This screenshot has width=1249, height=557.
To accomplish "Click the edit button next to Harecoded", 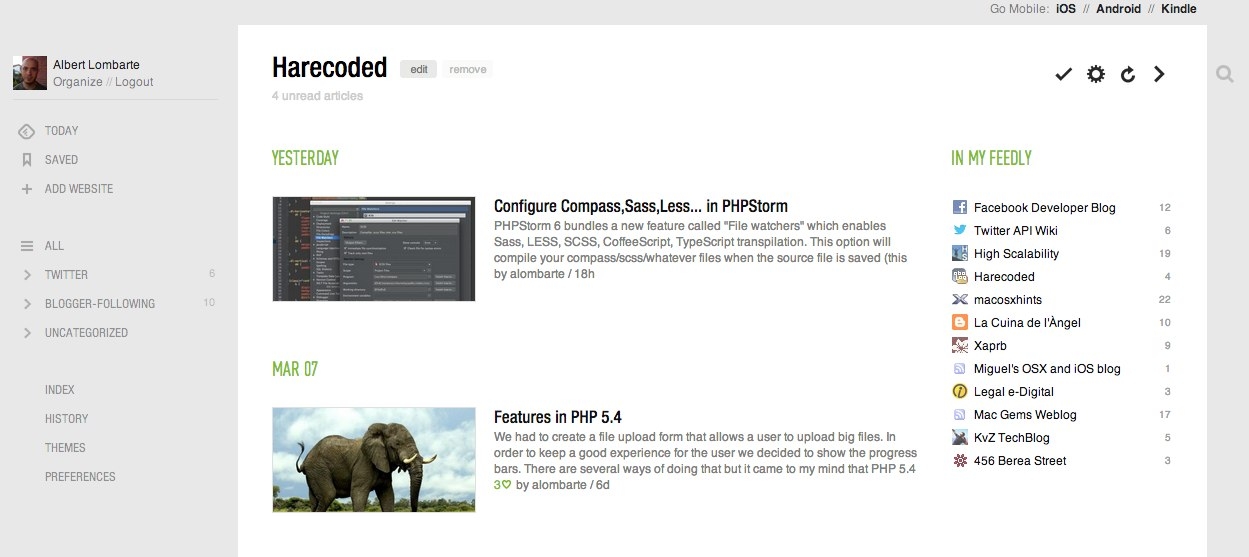I will point(419,69).
